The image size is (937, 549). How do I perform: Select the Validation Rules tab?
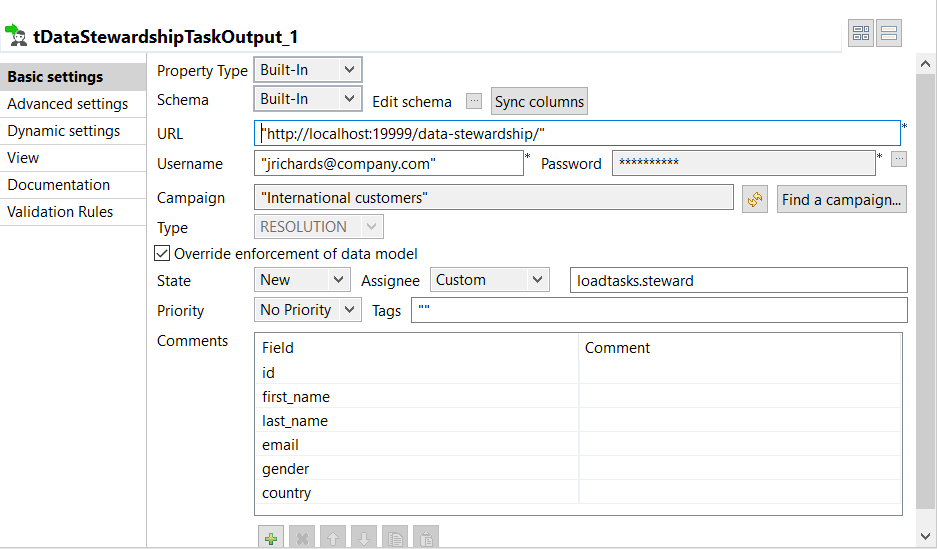[x=60, y=212]
